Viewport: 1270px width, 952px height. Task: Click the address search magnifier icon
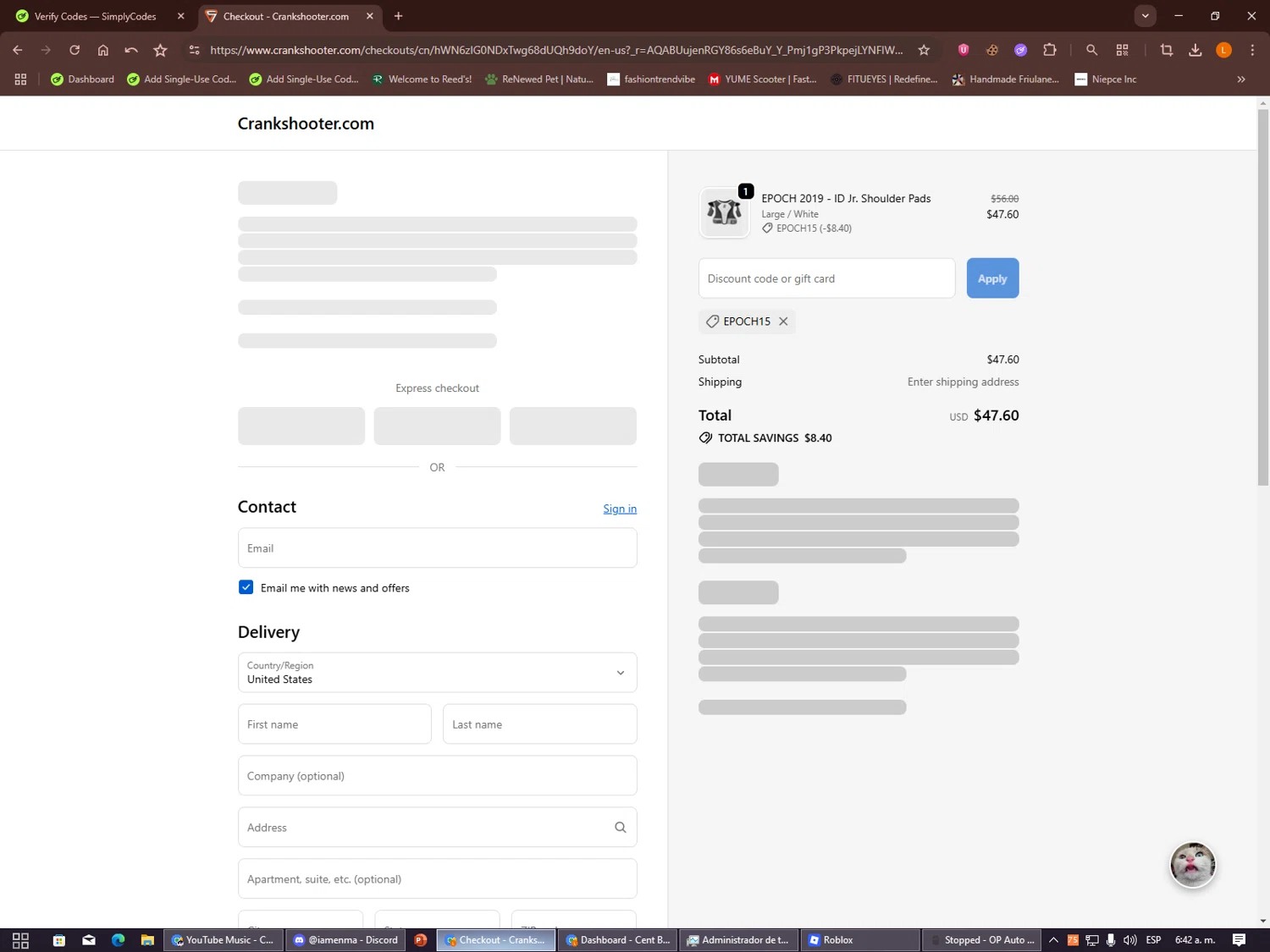pyautogui.click(x=621, y=828)
